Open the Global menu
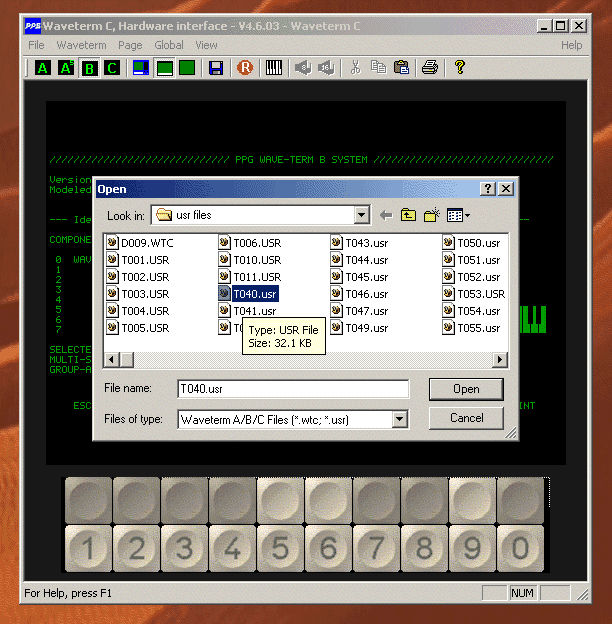The height and width of the screenshot is (624, 612). pos(169,45)
